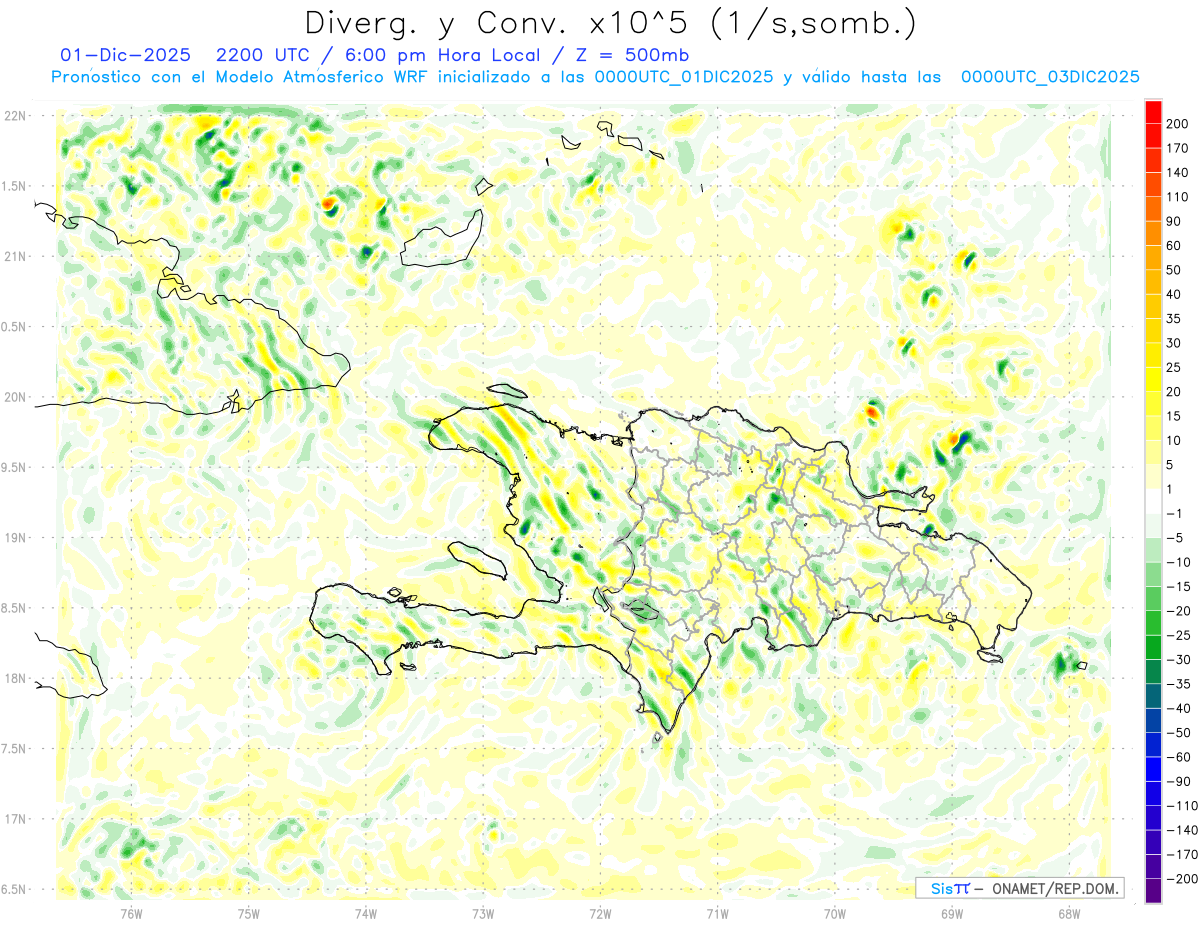Click the title "Diverg. y Conv. x10^5 (1/s,somb.)"
The height and width of the screenshot is (927, 1200).
(610, 23)
